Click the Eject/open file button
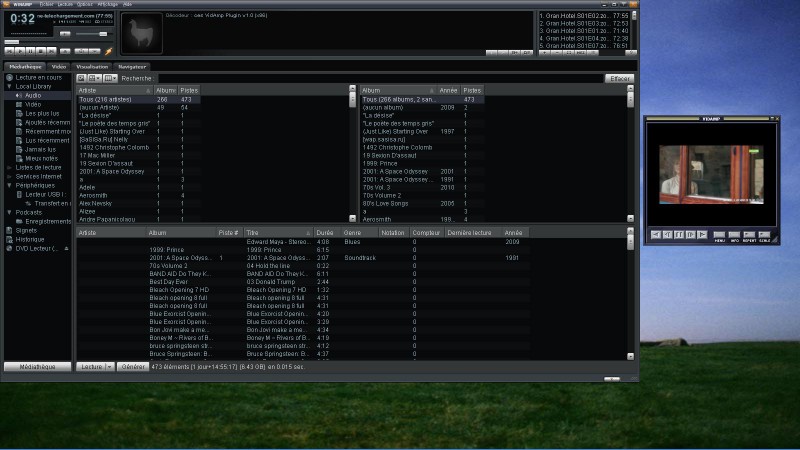 (65, 51)
